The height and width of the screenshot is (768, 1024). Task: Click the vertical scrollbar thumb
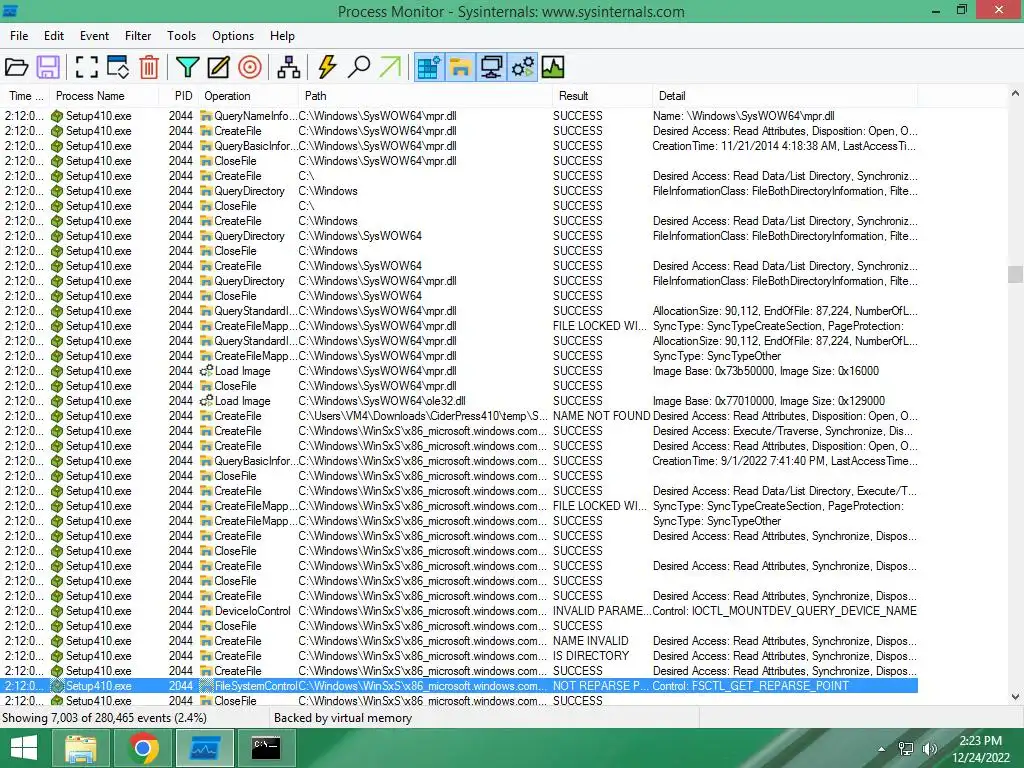point(1016,274)
